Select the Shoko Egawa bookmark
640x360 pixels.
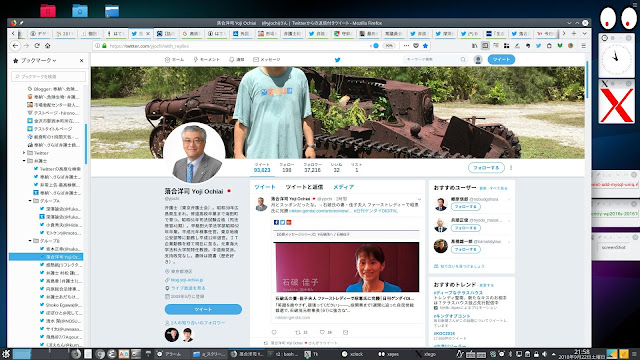[61, 305]
